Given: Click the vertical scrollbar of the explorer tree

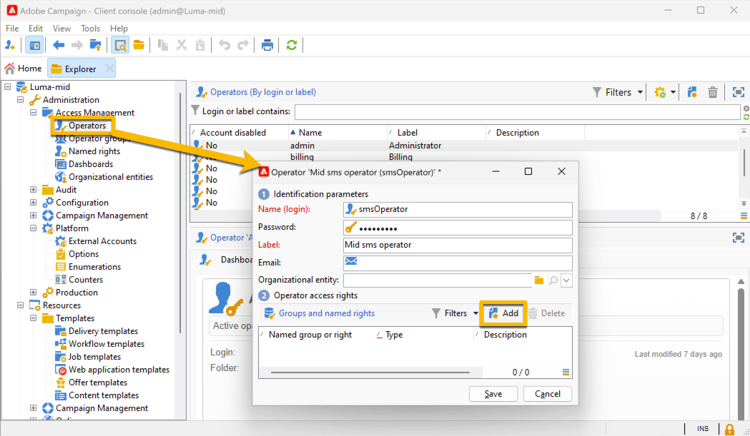Looking at the screenshot, I should 180,213.
